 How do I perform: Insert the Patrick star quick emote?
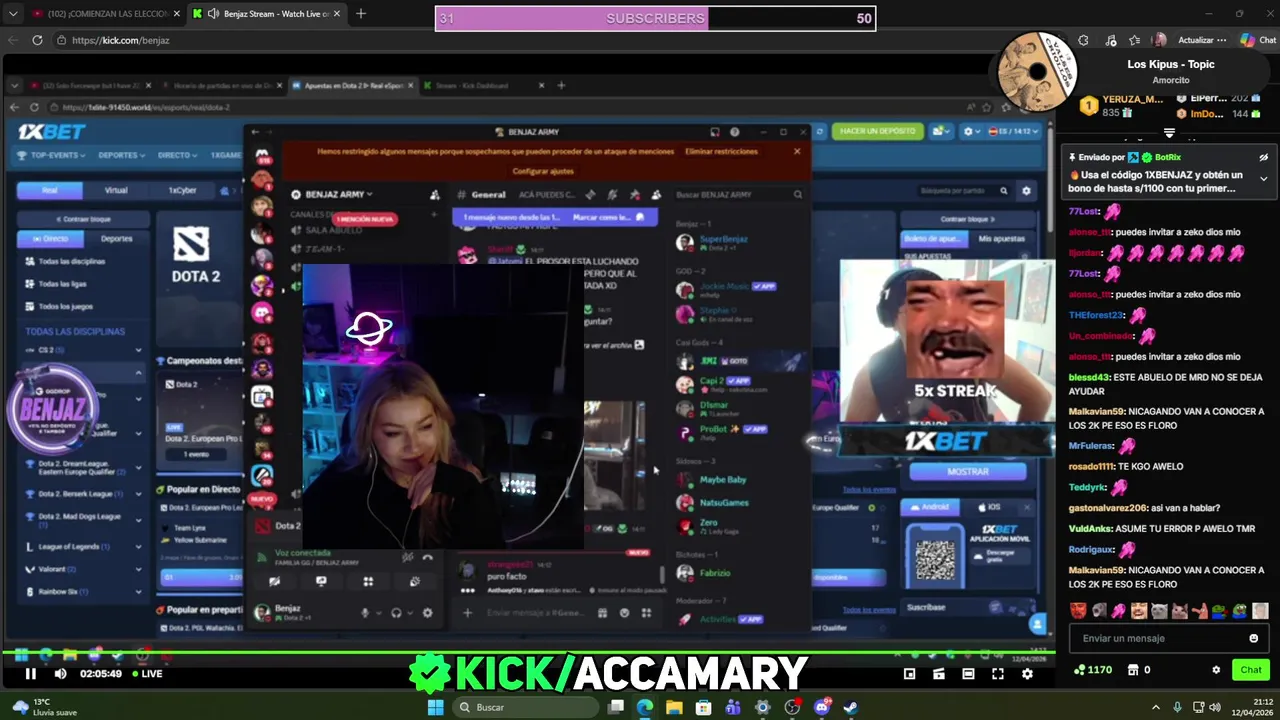pos(1200,610)
